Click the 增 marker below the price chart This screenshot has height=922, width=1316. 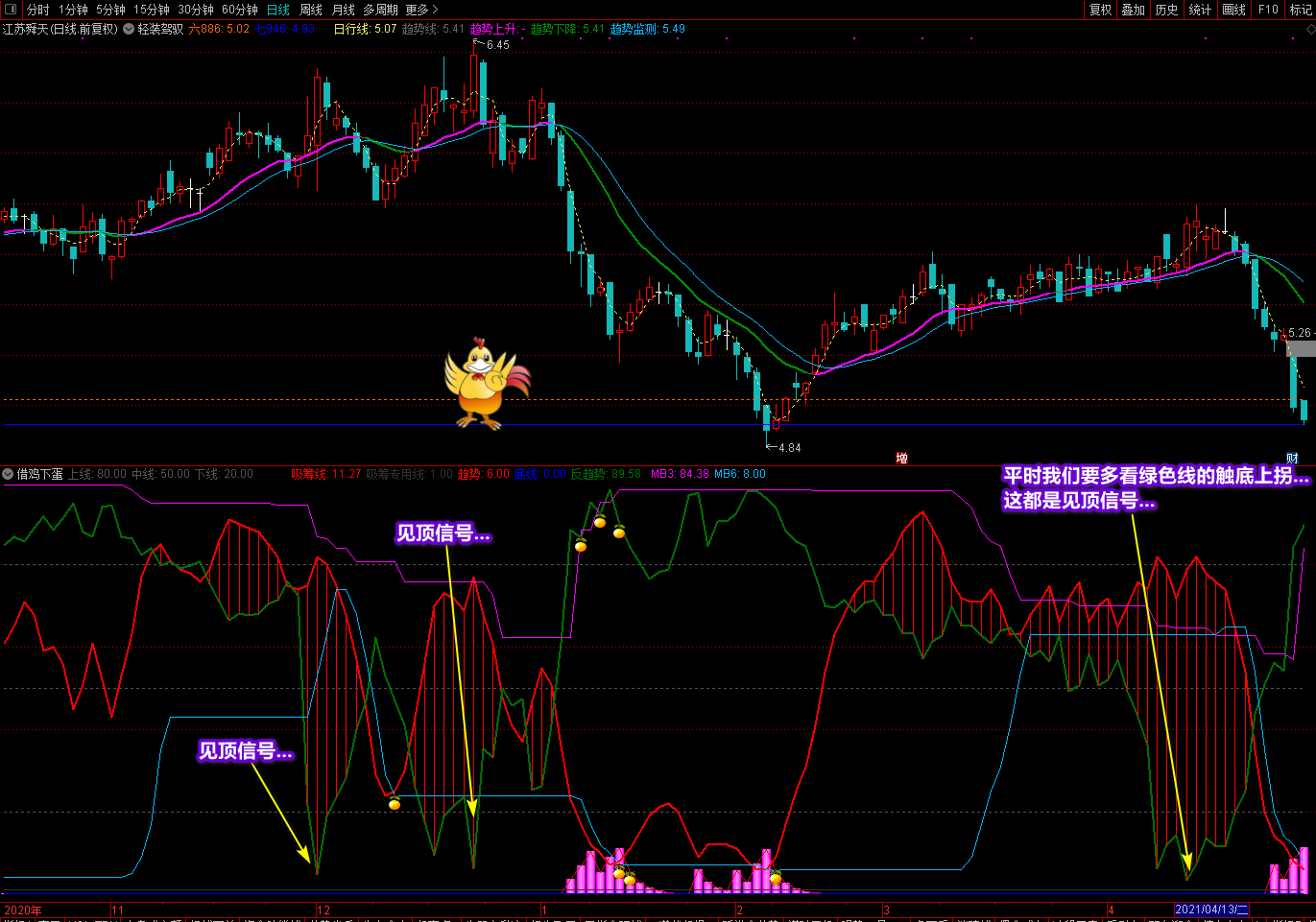click(x=901, y=459)
